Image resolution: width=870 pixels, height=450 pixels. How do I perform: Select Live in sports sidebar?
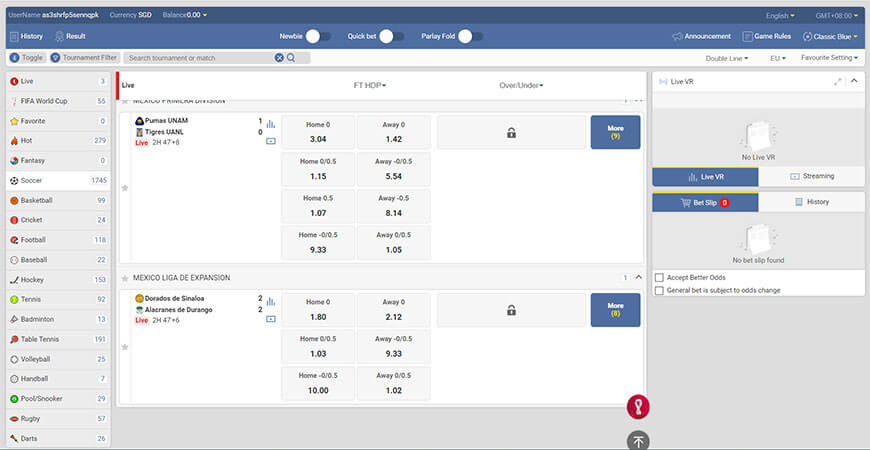click(58, 82)
